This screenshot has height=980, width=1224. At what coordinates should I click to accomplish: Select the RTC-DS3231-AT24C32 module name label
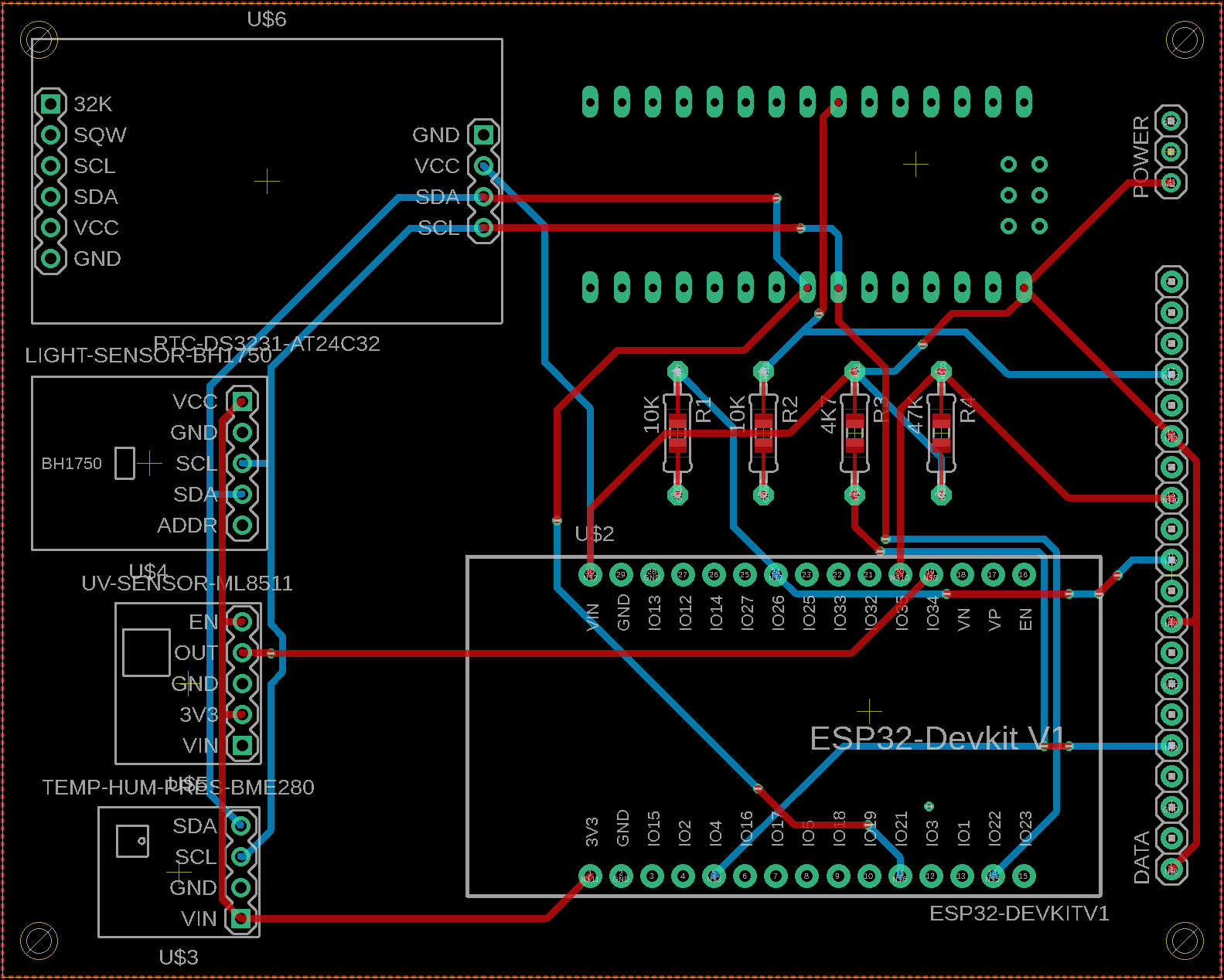click(x=267, y=343)
